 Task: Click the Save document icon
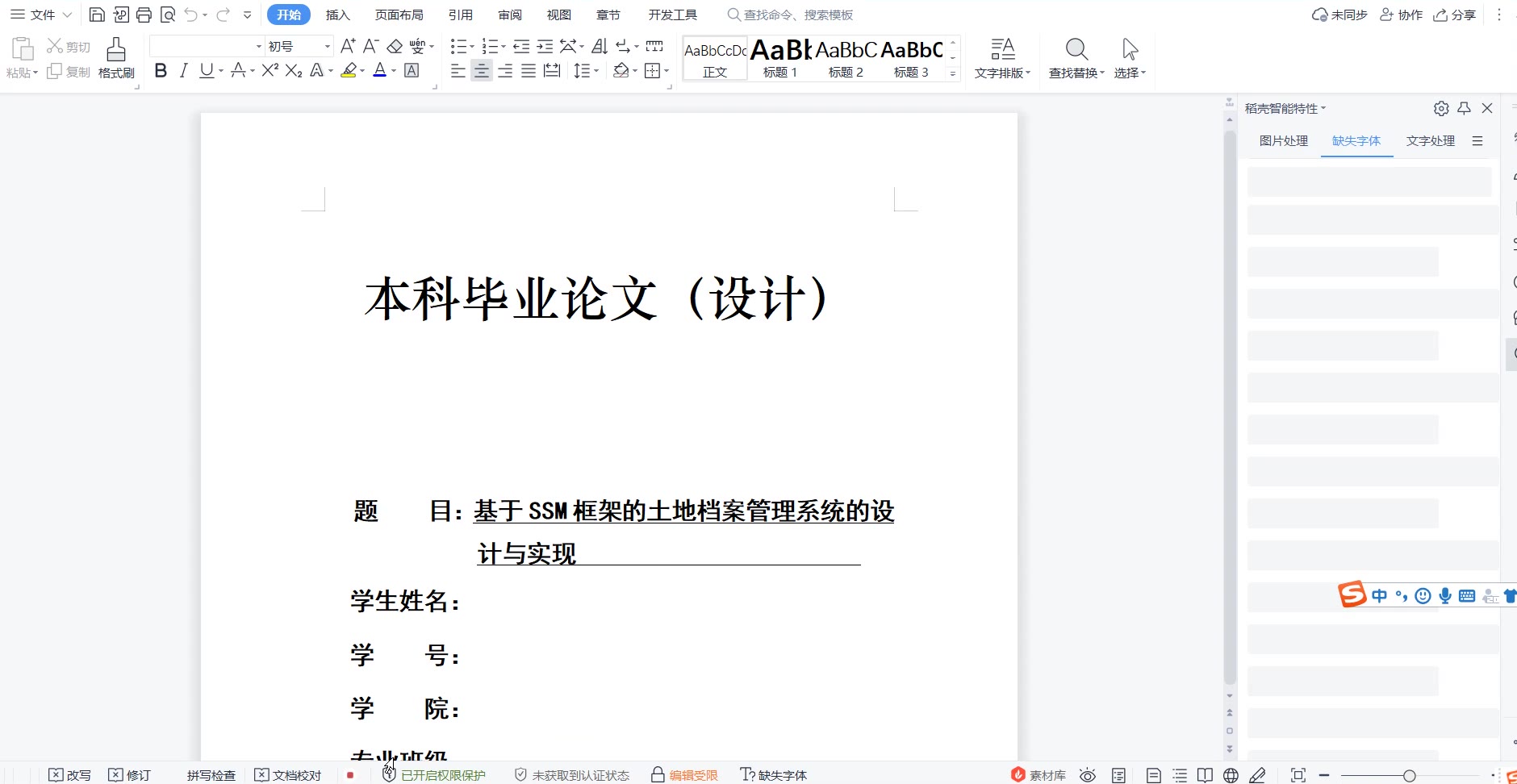click(97, 15)
